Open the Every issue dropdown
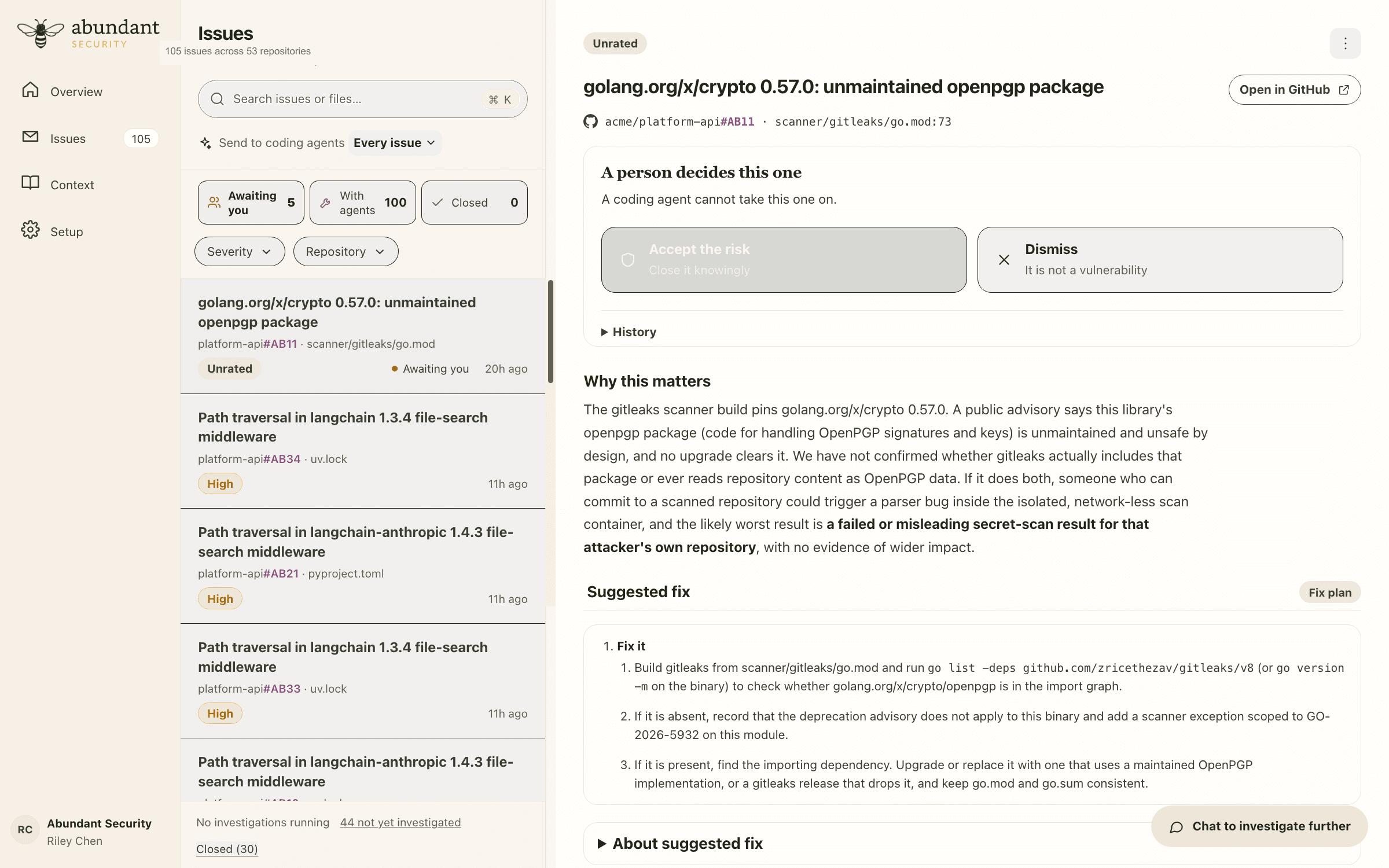Screen dimensions: 1389x868 tap(395, 143)
